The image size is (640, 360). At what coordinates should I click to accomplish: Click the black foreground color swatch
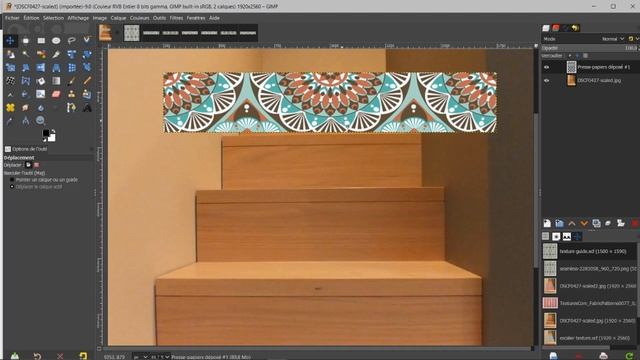(46, 133)
